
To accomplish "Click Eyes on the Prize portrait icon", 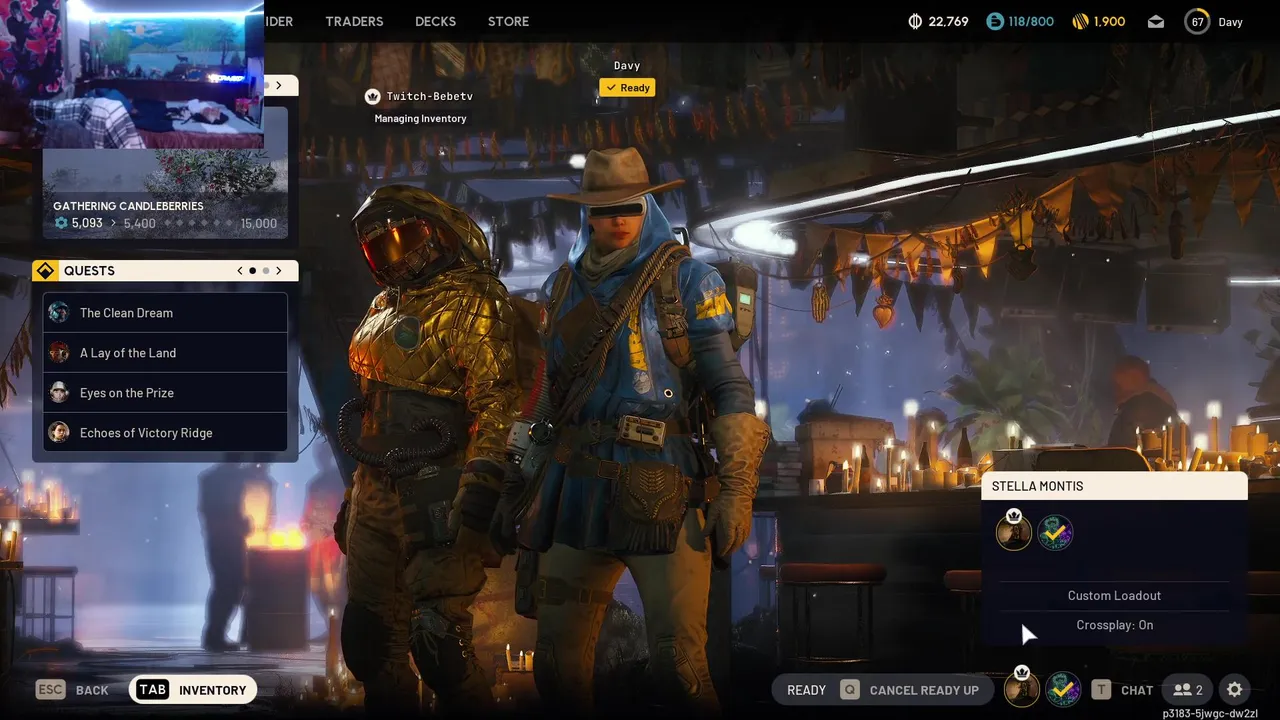I will pos(59,393).
